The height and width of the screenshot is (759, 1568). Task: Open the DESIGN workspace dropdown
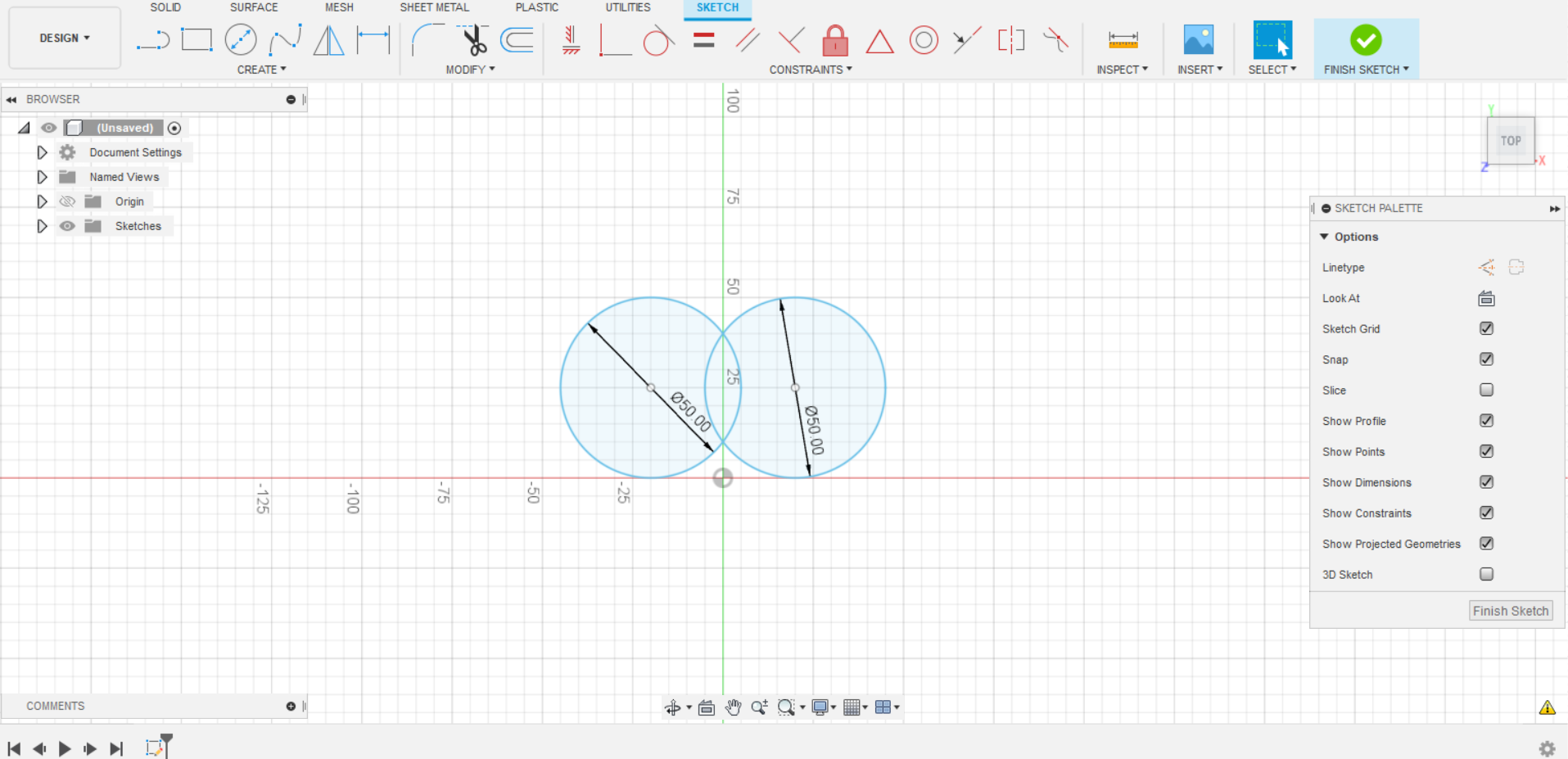coord(64,37)
